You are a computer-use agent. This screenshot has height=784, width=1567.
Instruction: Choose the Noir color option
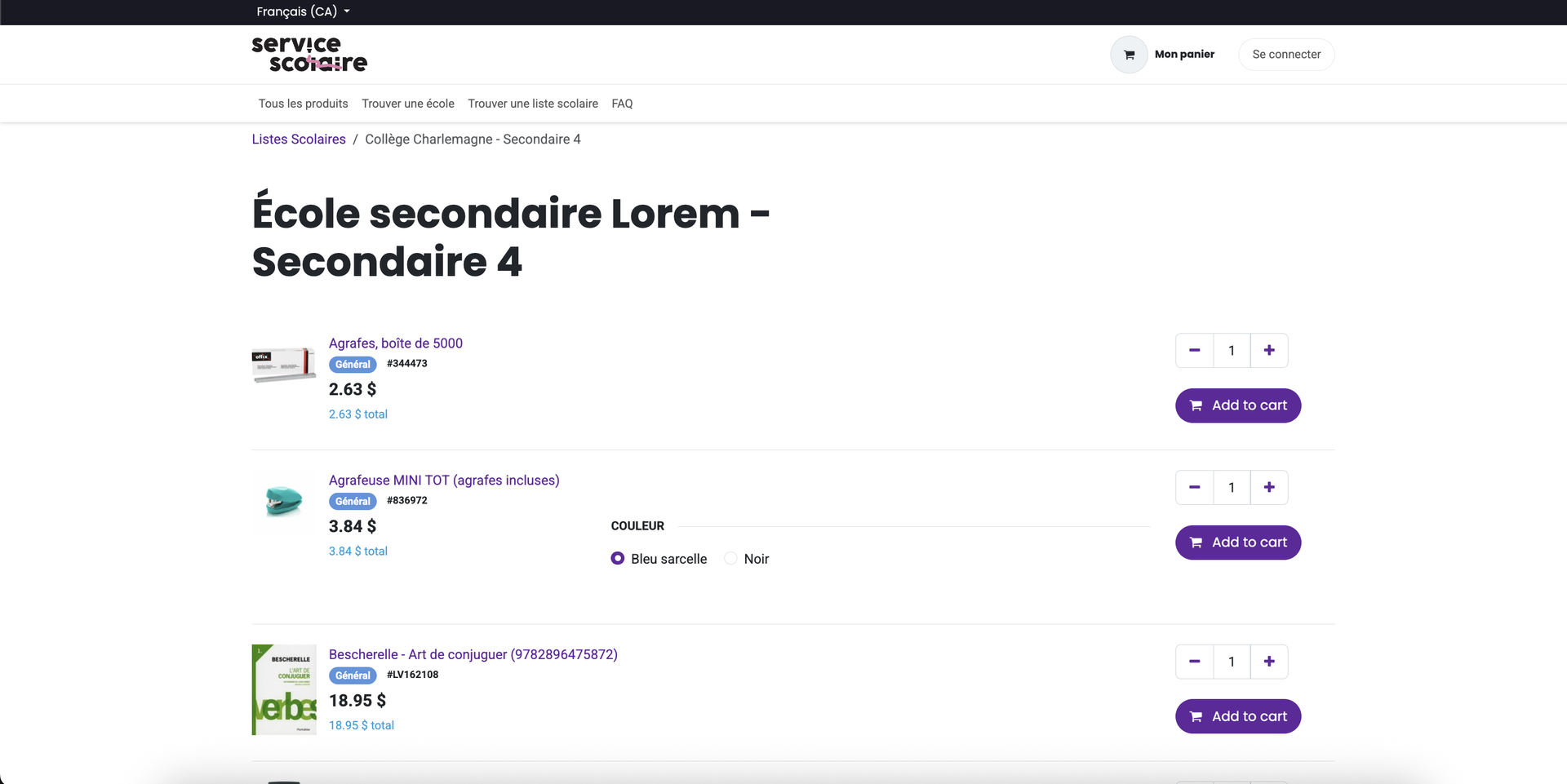(731, 559)
